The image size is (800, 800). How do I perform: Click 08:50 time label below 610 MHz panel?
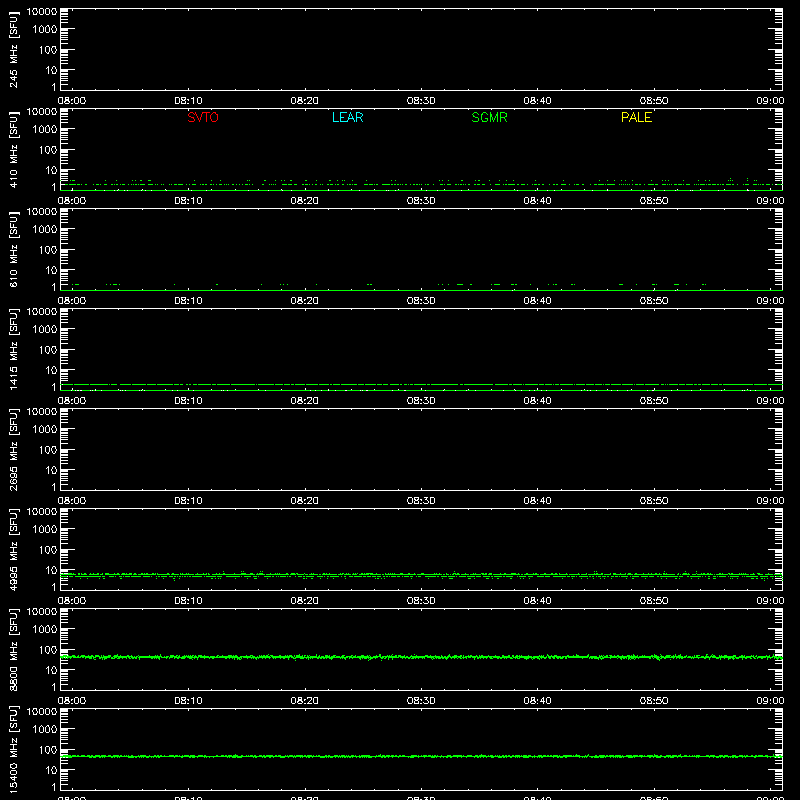coord(654,301)
